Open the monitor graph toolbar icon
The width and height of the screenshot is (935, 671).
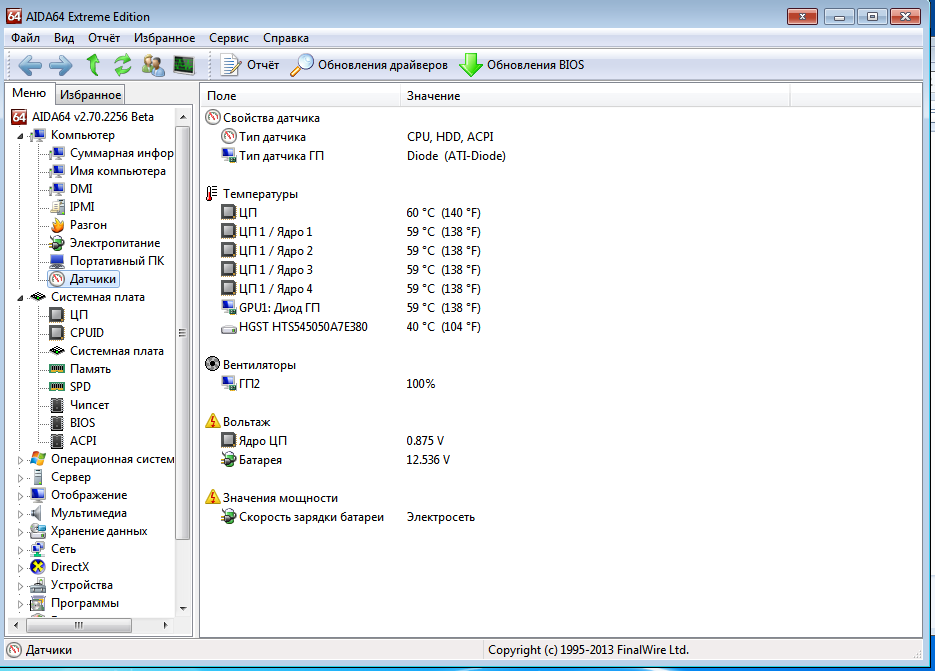point(184,64)
